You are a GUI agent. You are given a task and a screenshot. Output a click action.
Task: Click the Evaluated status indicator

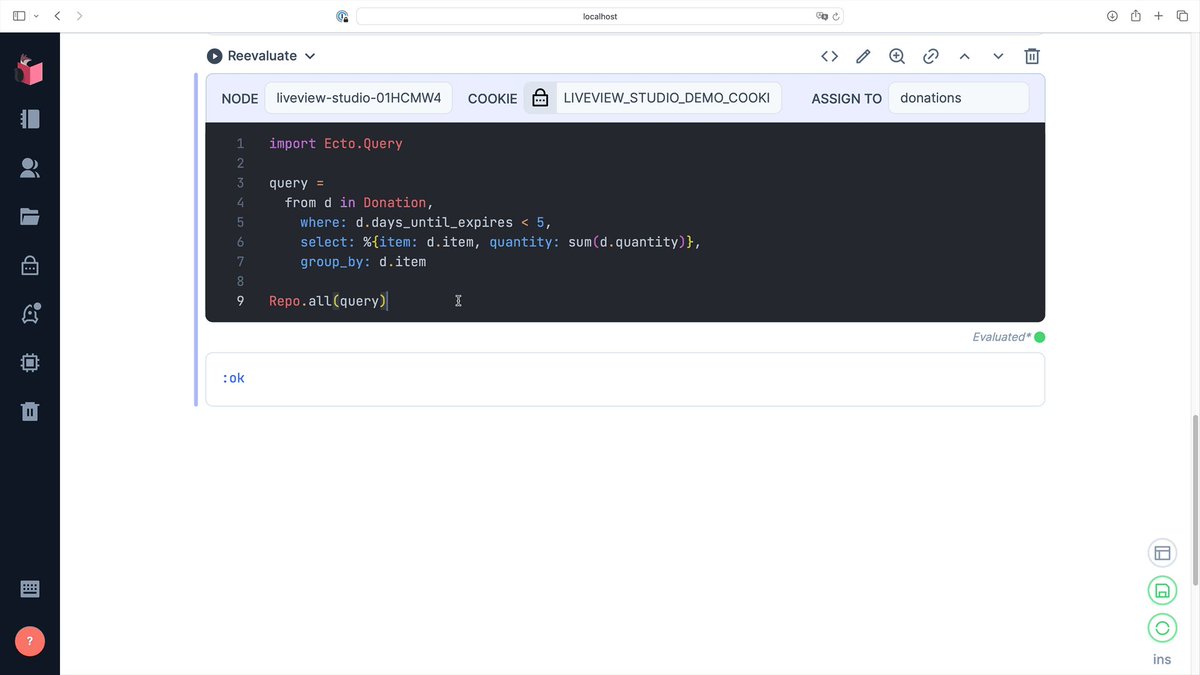coord(1008,337)
